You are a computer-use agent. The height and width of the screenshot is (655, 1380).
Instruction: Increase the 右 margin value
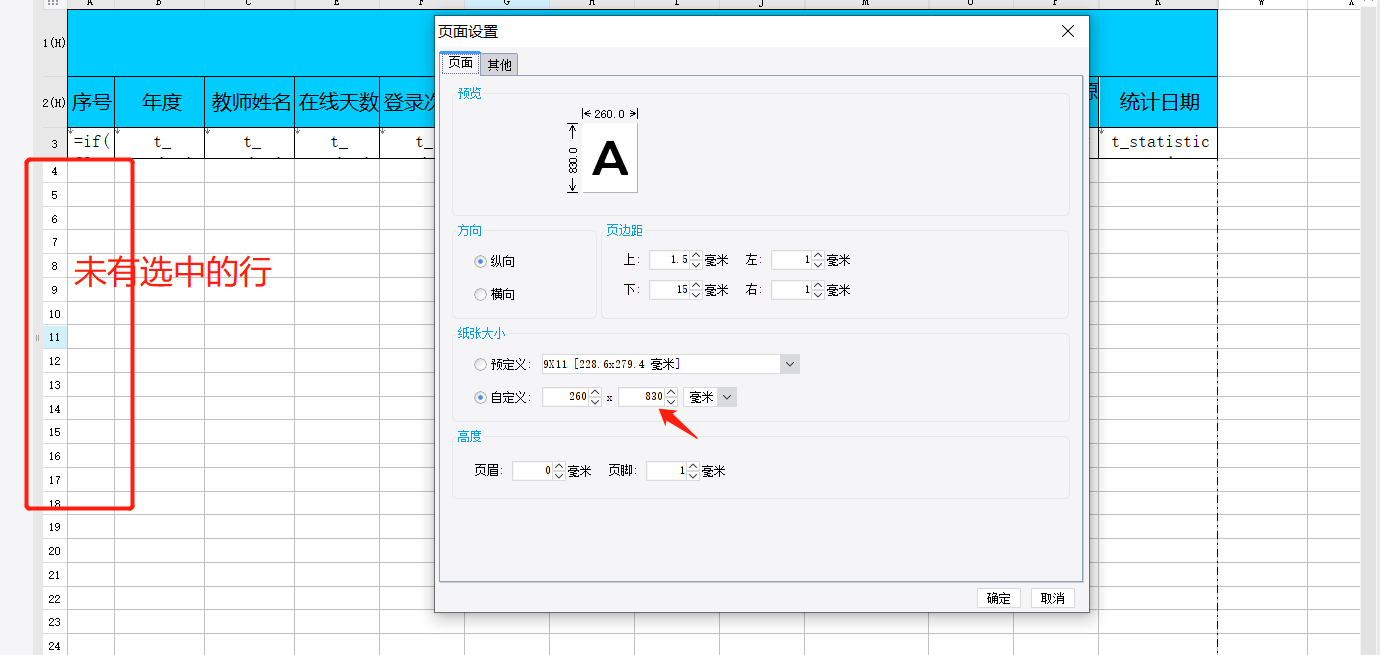[x=818, y=286]
